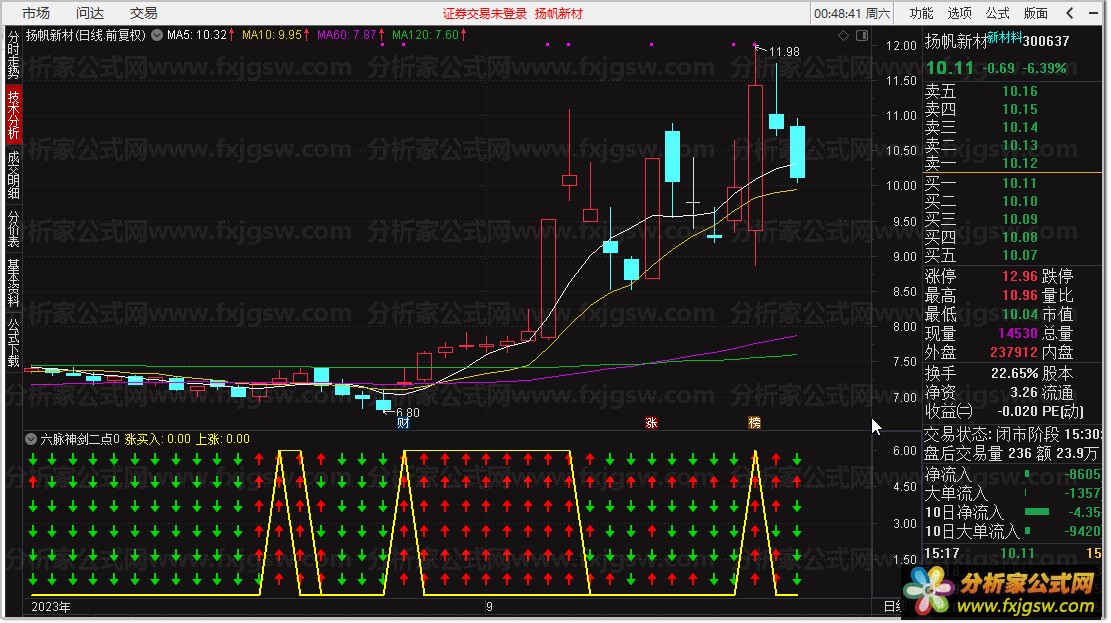The image size is (1111, 623).
Task: Click the 上涨: 0.00 value
Action: 223,440
